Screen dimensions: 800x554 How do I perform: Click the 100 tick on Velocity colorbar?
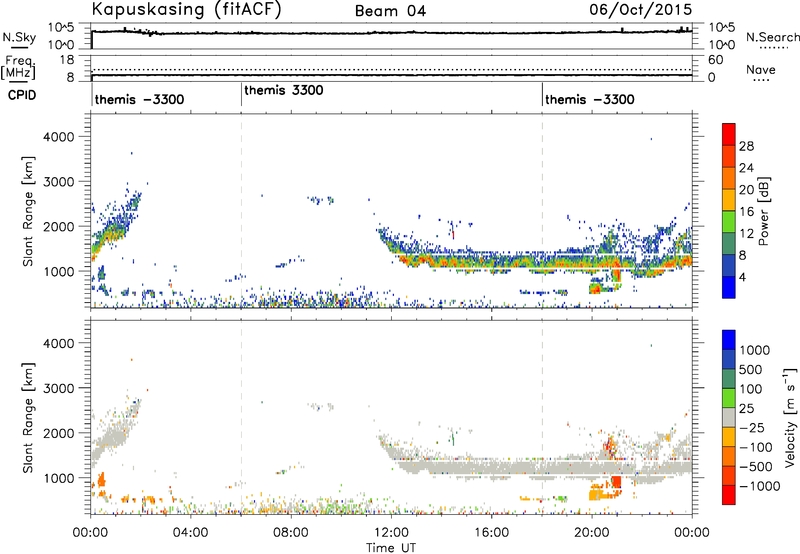pyautogui.click(x=750, y=389)
